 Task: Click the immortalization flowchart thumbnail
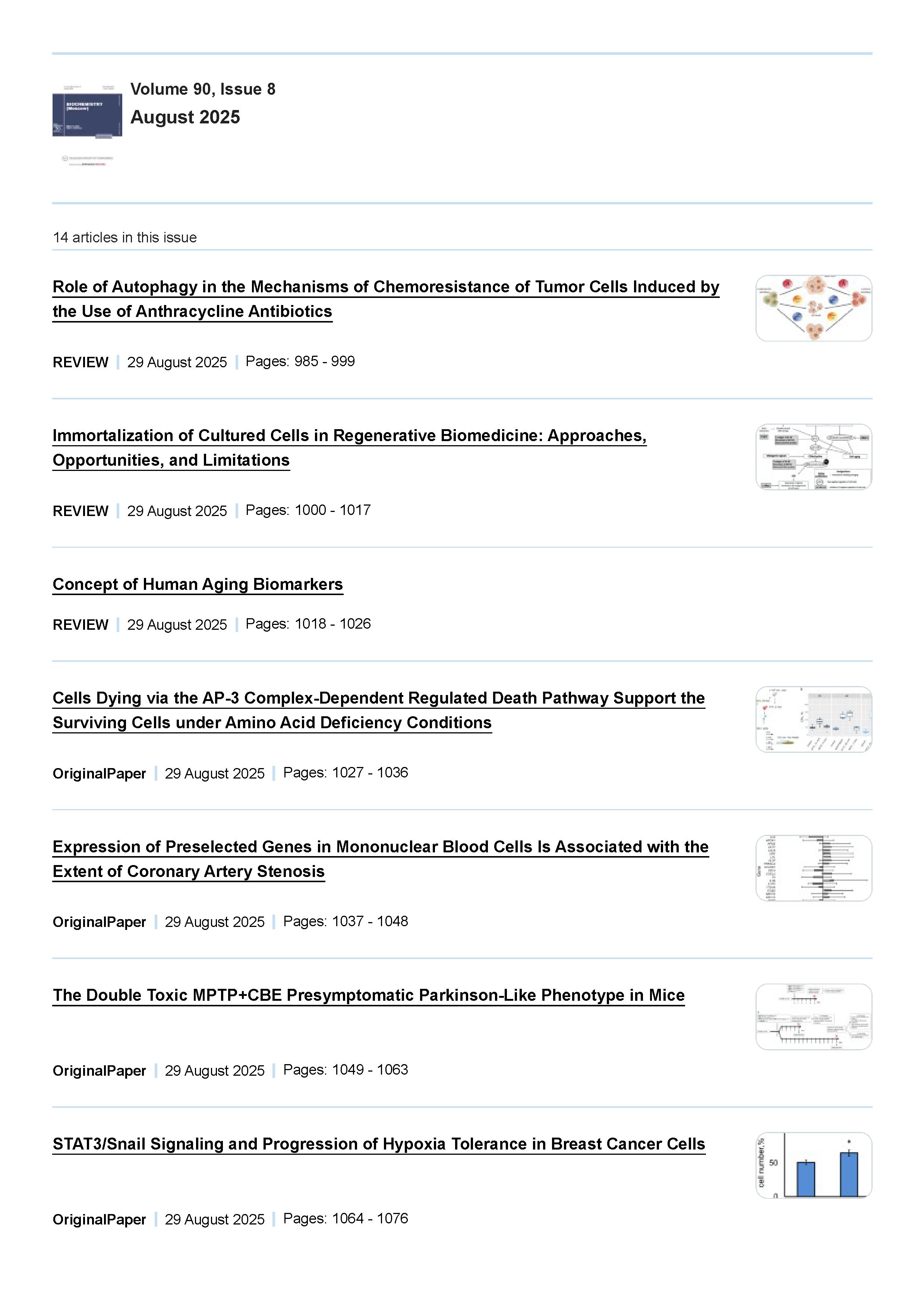(814, 457)
